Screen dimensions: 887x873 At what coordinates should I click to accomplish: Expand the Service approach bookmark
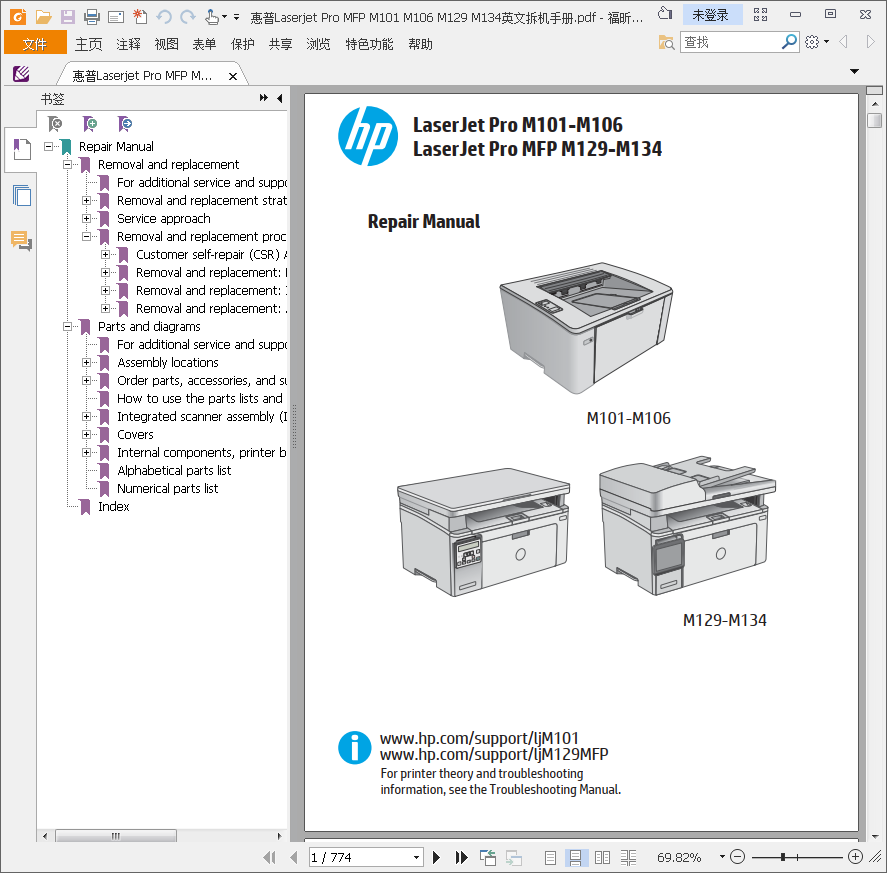click(87, 218)
